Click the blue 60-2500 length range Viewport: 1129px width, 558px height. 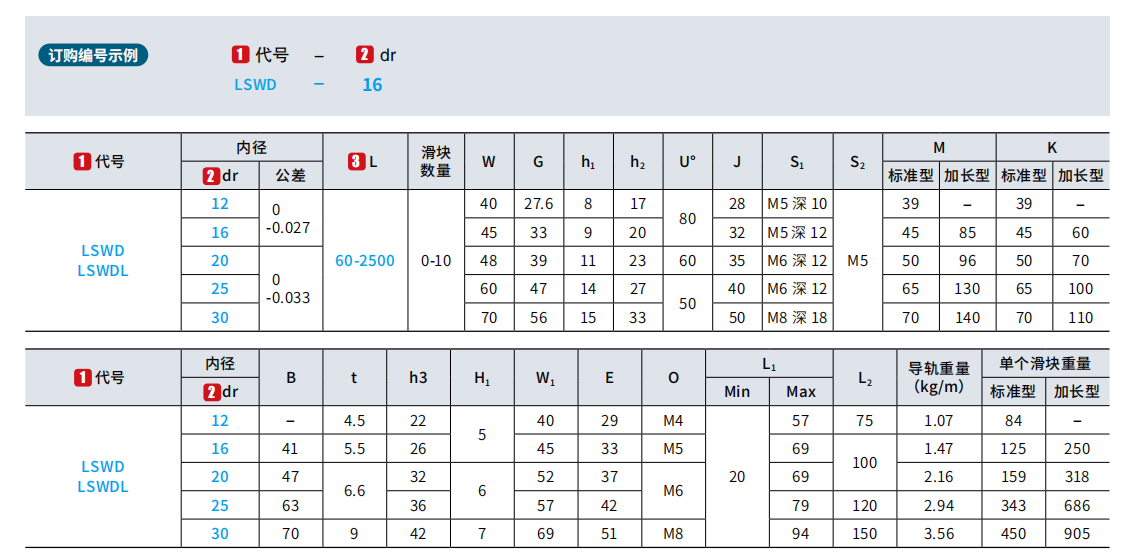pos(365,261)
